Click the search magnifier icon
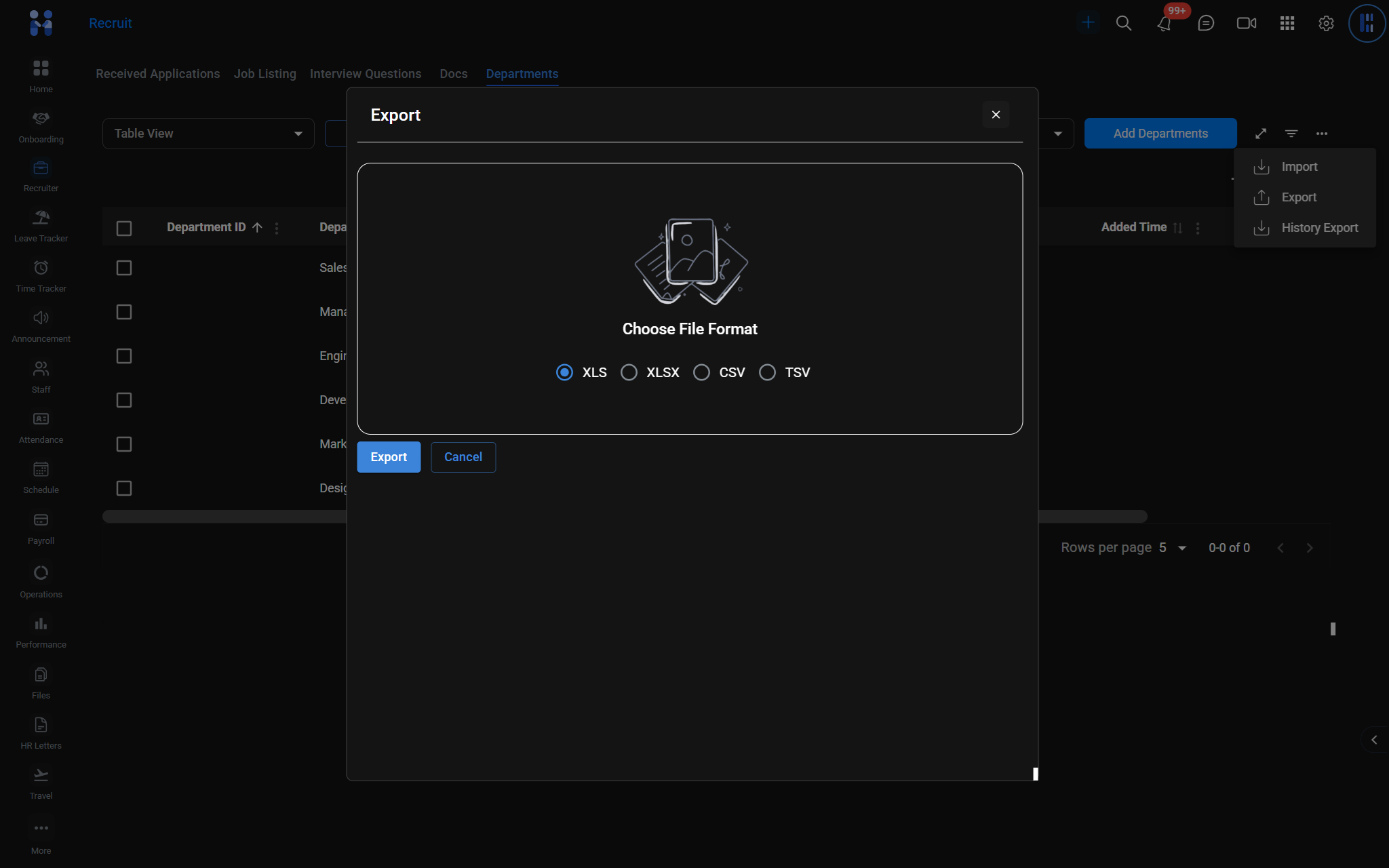The image size is (1389, 868). 1124,23
